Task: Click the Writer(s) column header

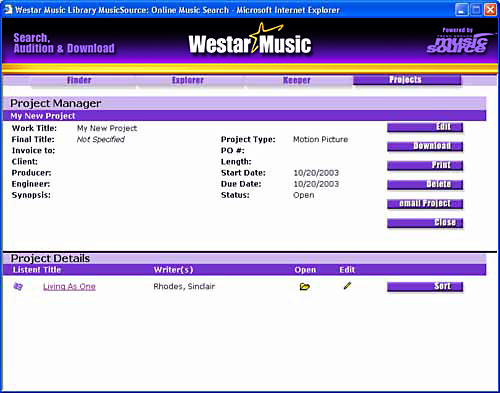Action: [173, 270]
